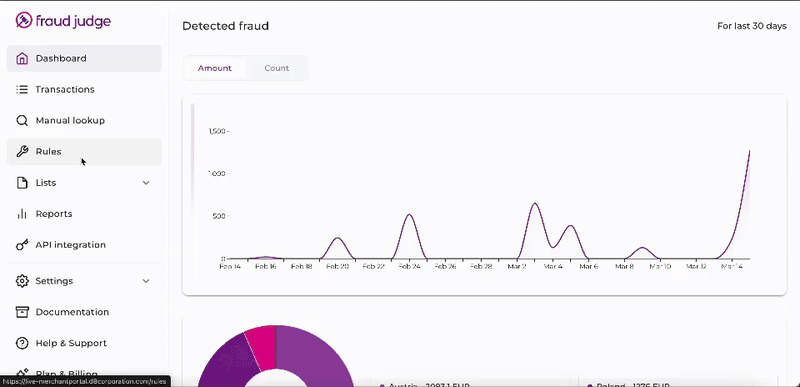This screenshot has width=800, height=387.
Task: Open the Documentation link
Action: point(84,312)
